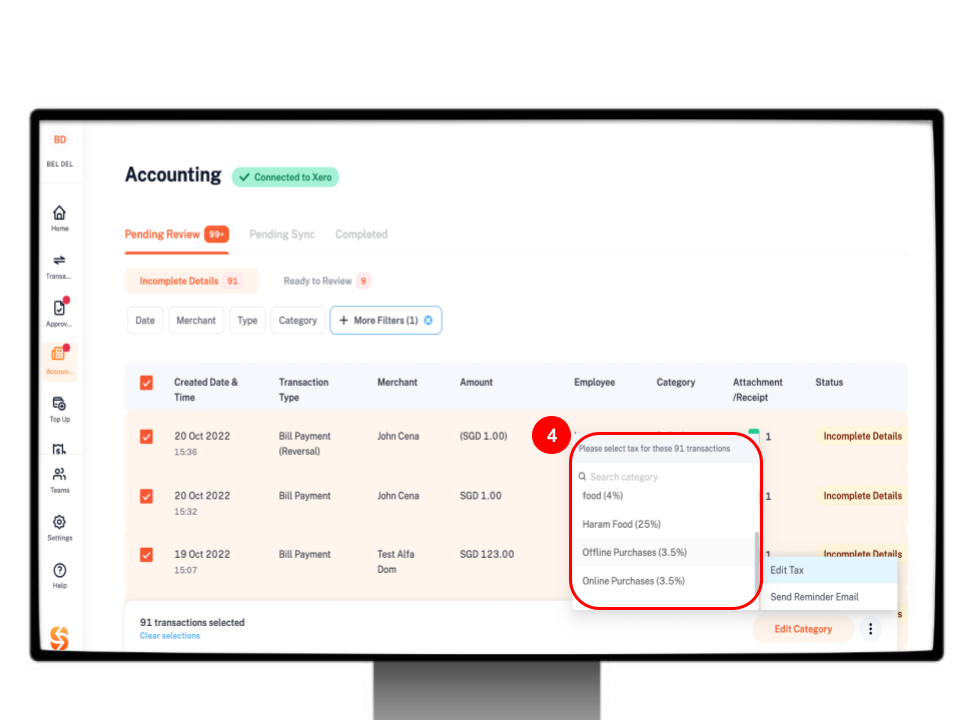Choose Send Reminder Email from the menu
Screen dimensions: 960x720
(x=828, y=597)
